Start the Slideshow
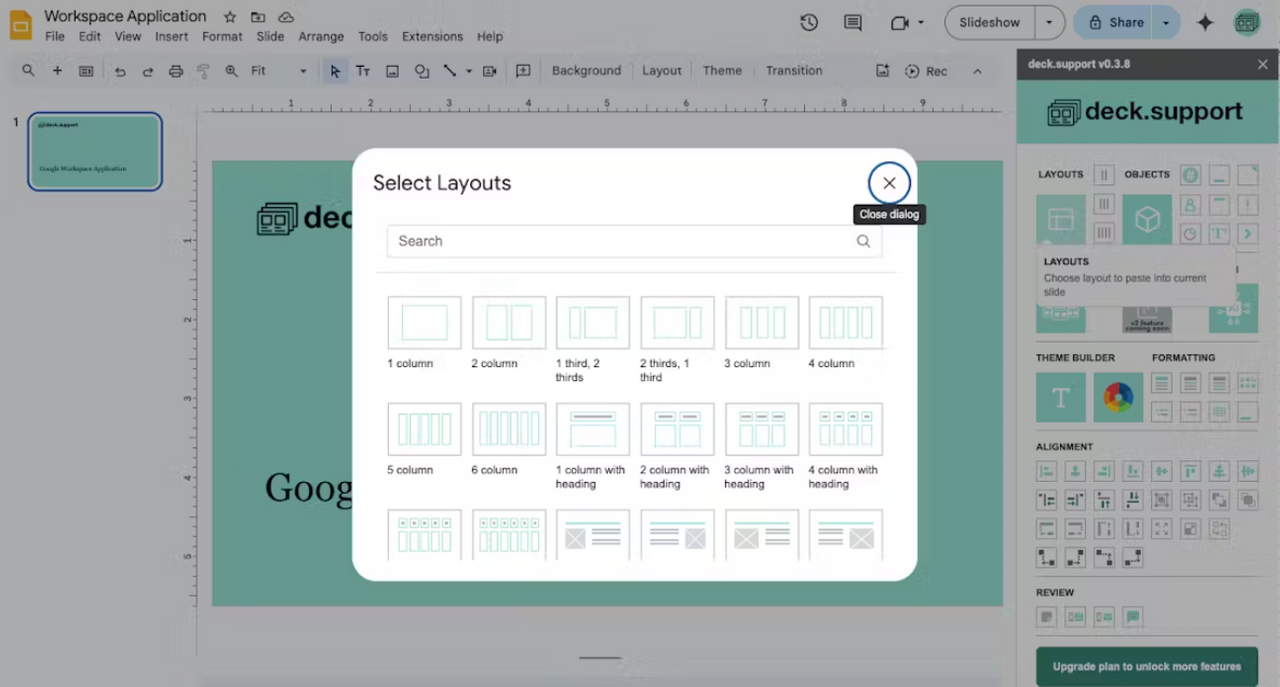1280x687 pixels. pyautogui.click(x=989, y=22)
